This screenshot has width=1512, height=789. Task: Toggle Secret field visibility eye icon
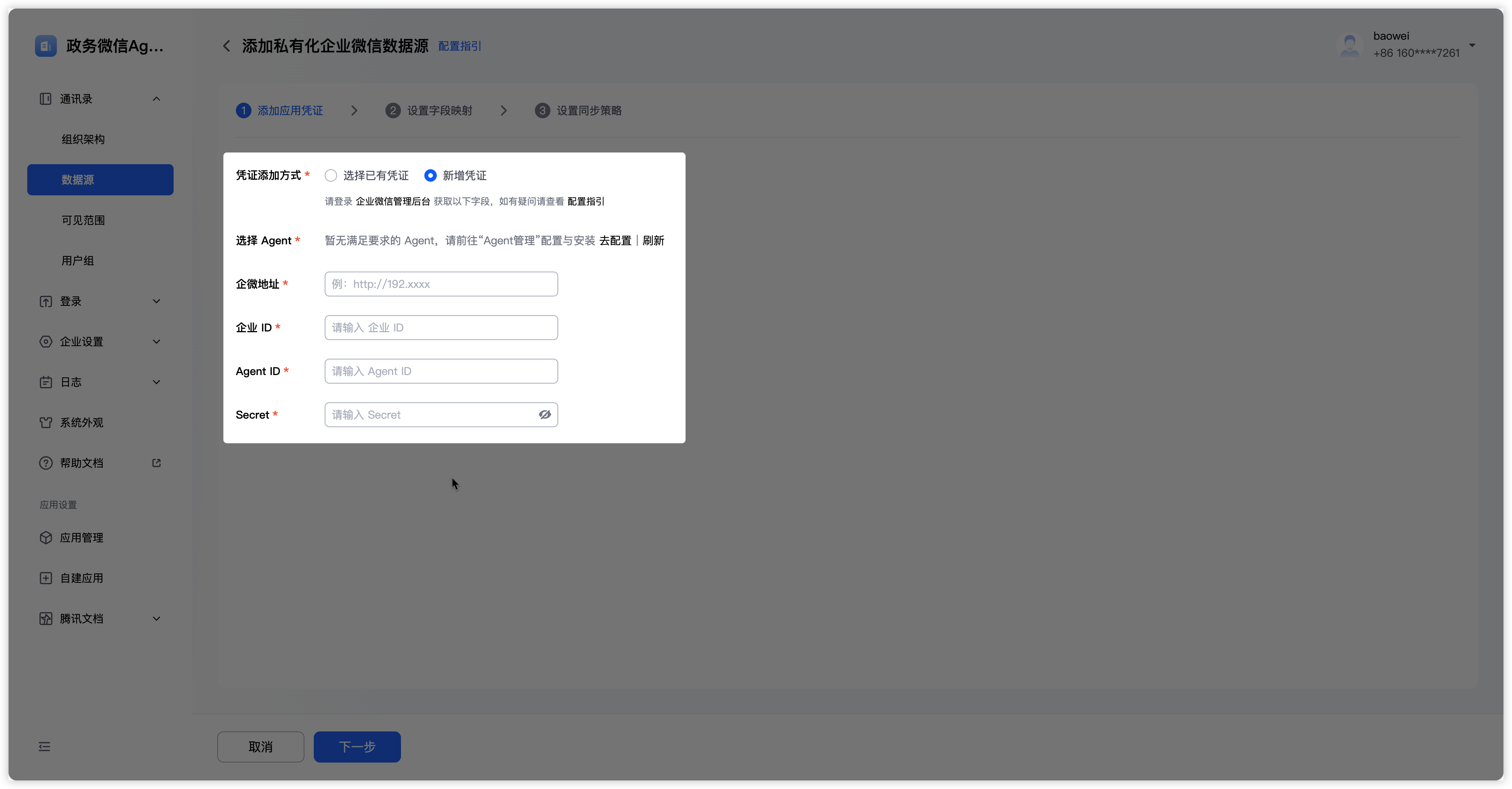click(545, 415)
